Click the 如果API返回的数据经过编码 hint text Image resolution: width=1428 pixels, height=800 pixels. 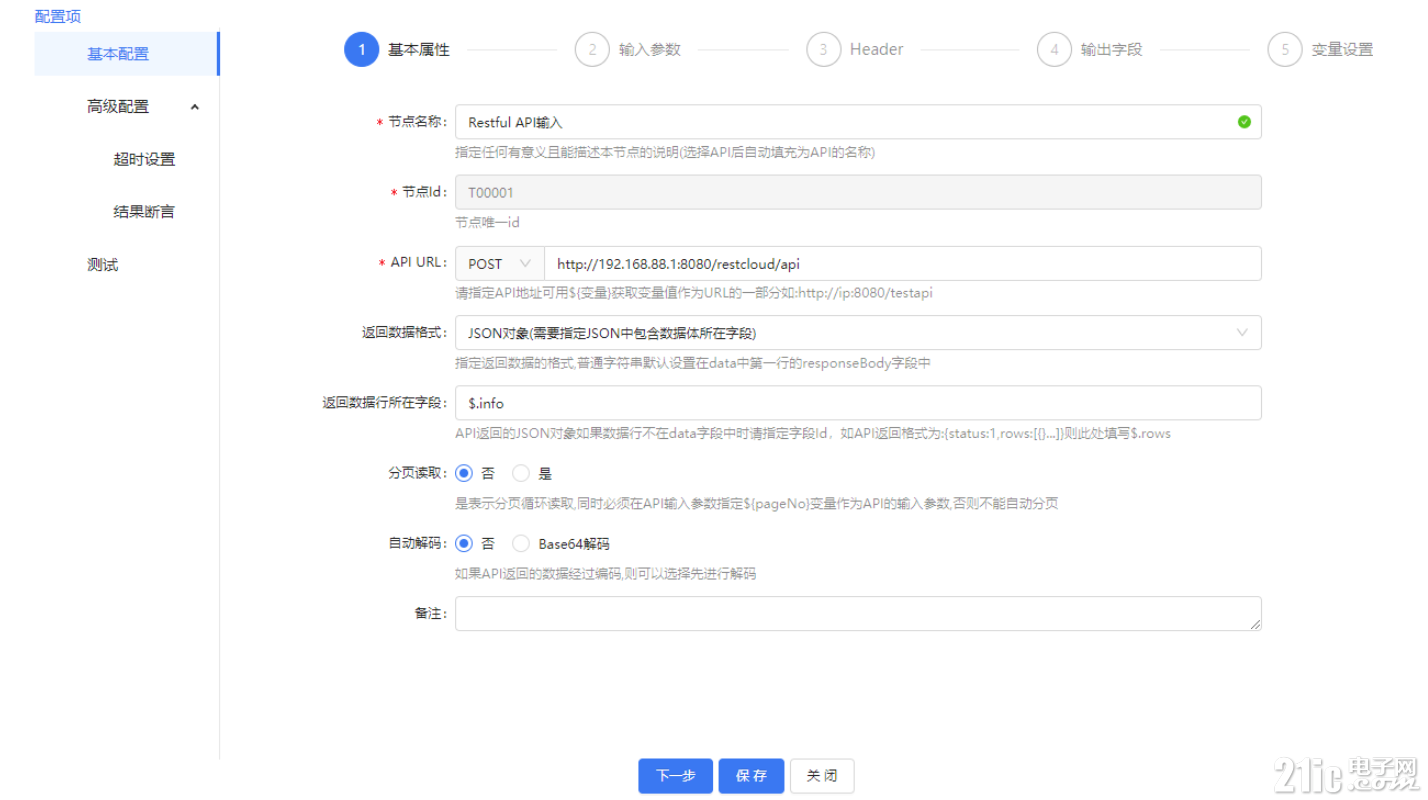(605, 574)
